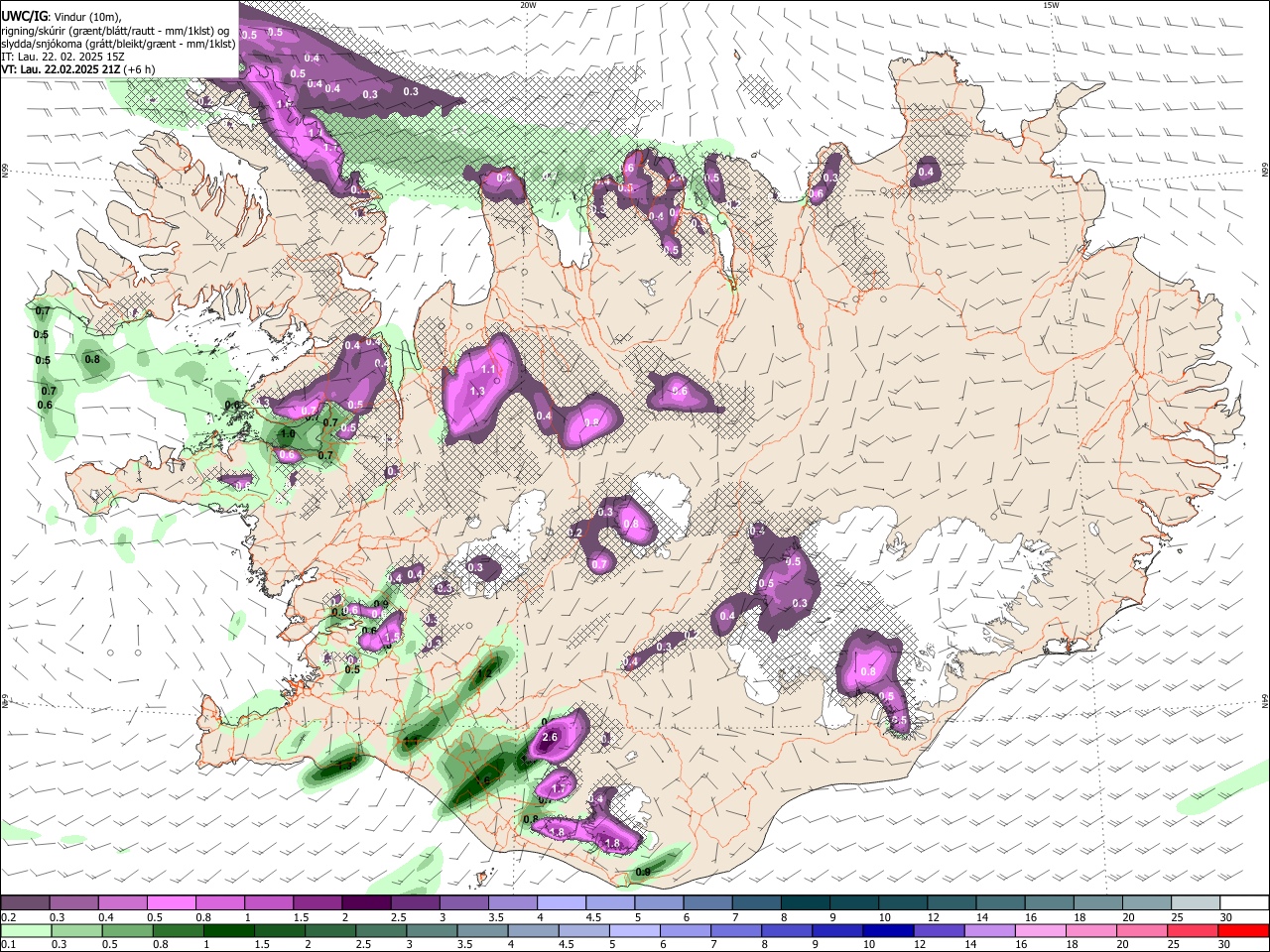Select the lower legend swatch between 2 and 2.5
The width and height of the screenshot is (1270, 952).
point(329,931)
